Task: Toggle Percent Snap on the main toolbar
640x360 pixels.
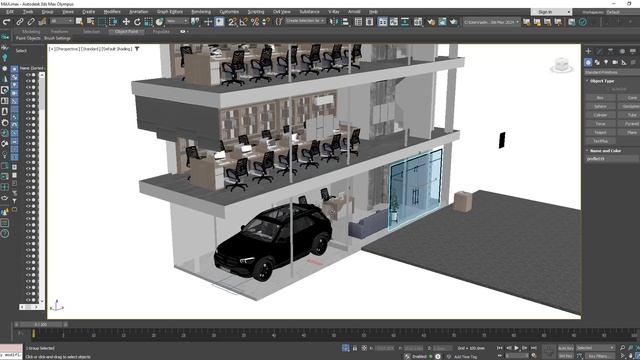Action: [x=255, y=22]
